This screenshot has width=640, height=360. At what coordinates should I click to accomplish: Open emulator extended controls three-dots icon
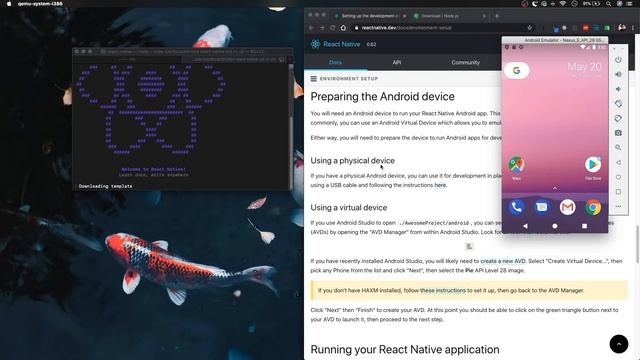click(618, 206)
